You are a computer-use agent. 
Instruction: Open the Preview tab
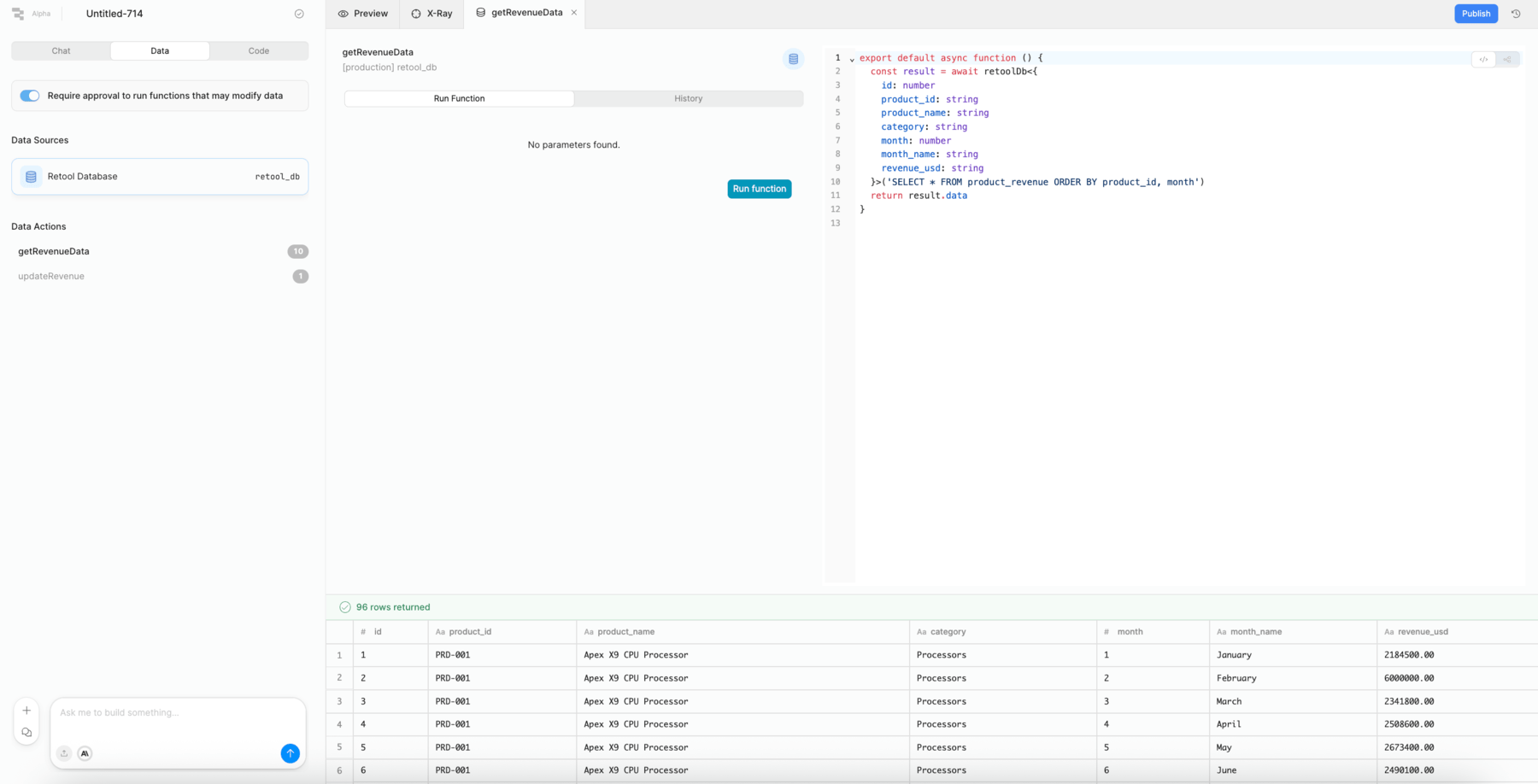point(363,14)
